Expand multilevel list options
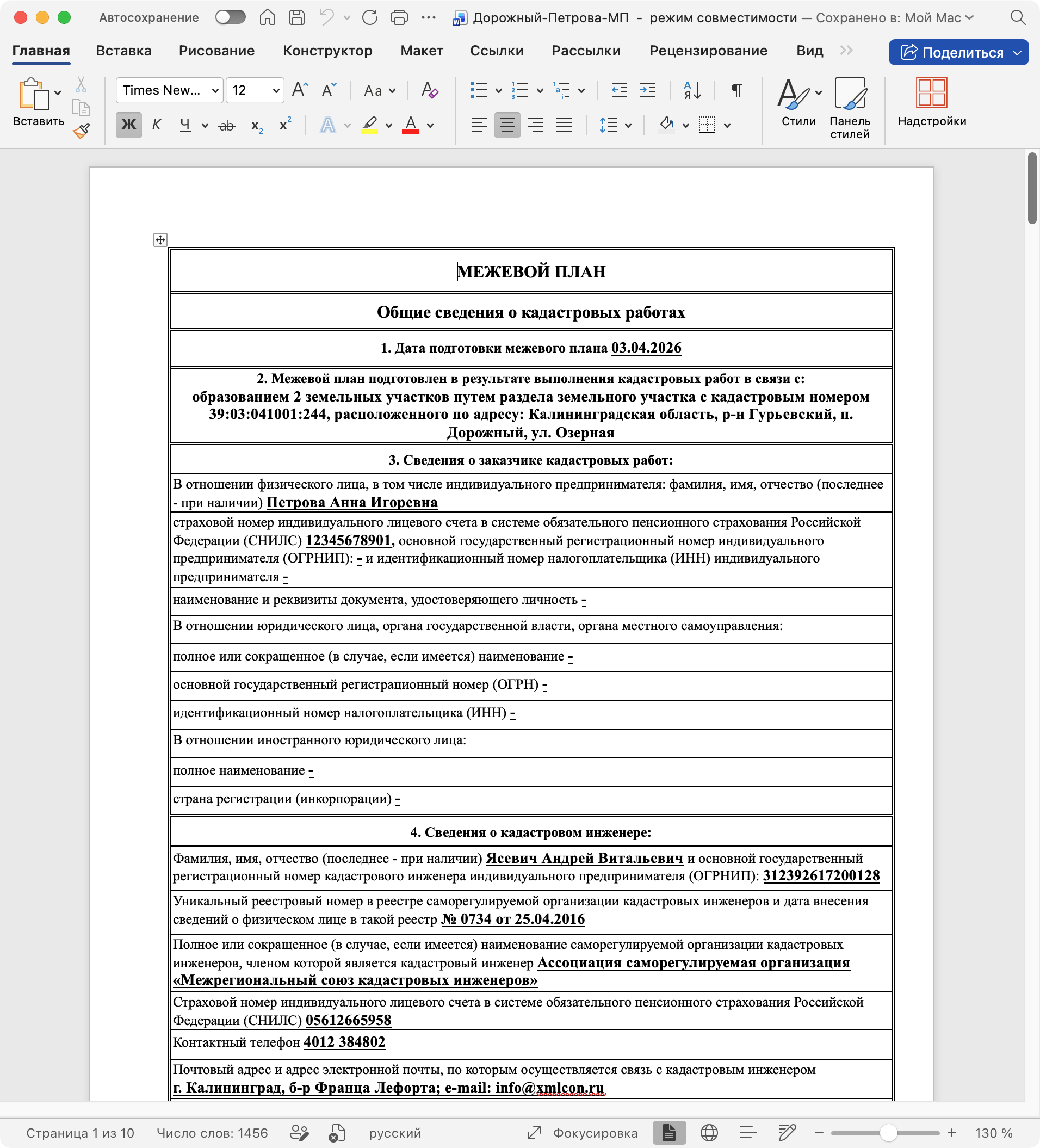1040x1148 pixels. click(581, 90)
